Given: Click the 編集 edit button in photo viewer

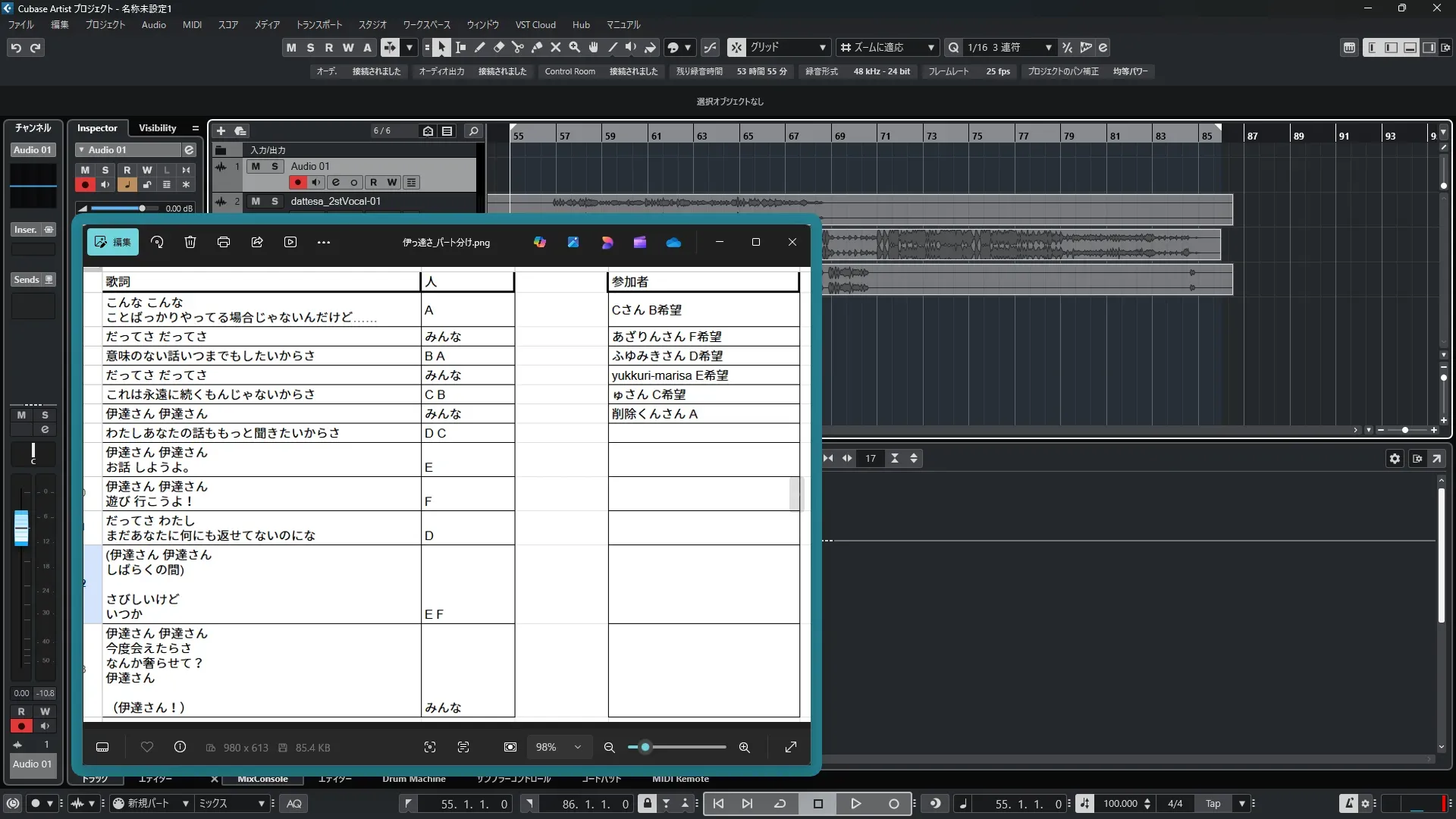Looking at the screenshot, I should point(112,242).
